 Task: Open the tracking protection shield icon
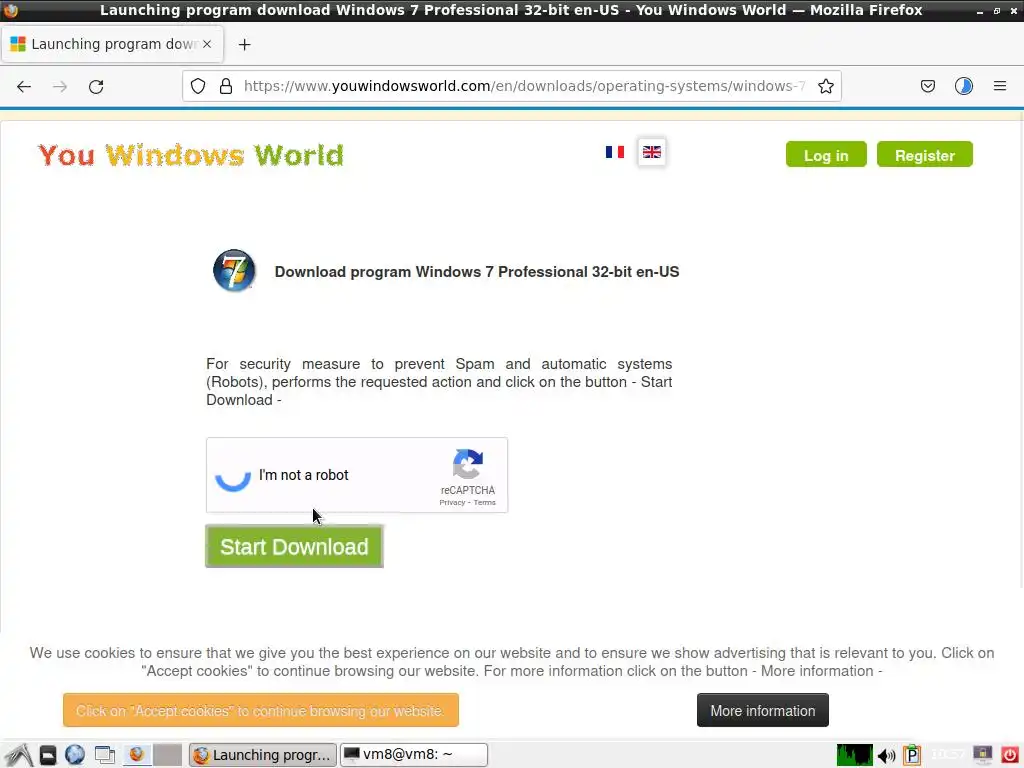(198, 86)
